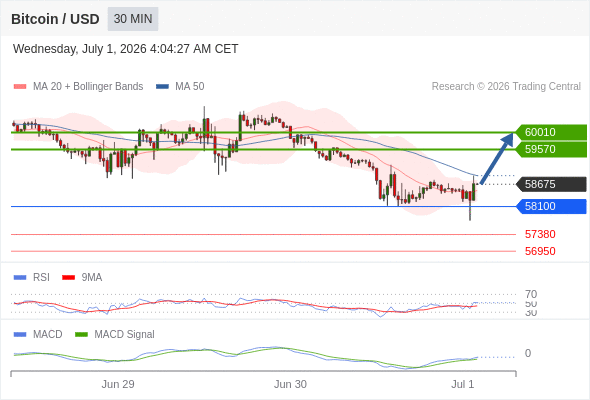Click the date 'Wednesday, July 1, 2026 4:04:27 AM CET'
The image size is (590, 400).
click(125, 49)
